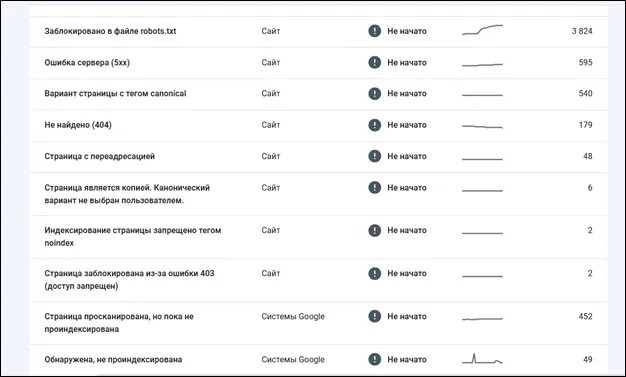Click the status icon in the canonical tag row
Image resolution: width=626 pixels, height=377 pixels.
pyautogui.click(x=374, y=93)
